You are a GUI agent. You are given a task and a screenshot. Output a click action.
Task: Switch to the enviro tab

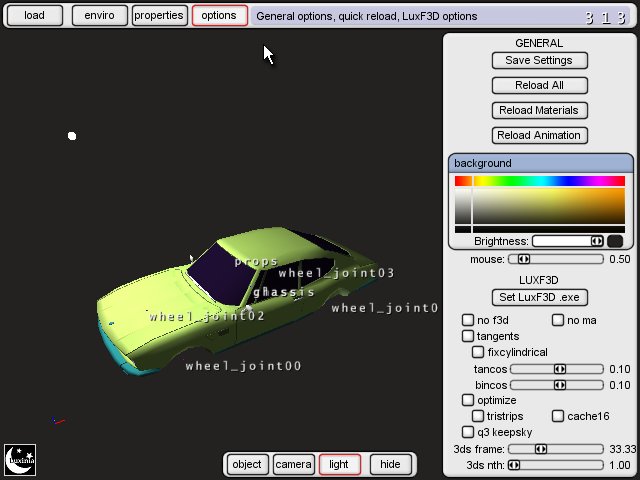pos(99,16)
